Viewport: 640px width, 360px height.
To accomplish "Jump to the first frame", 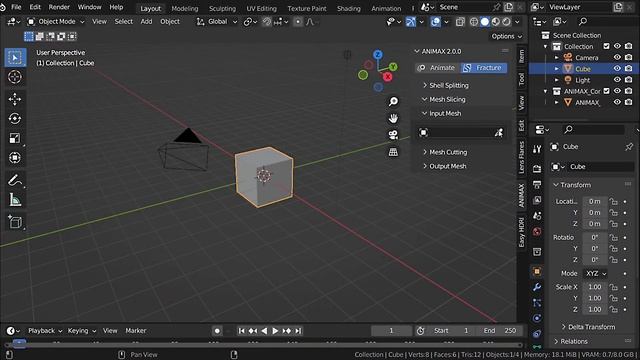I will pyautogui.click(x=242, y=331).
